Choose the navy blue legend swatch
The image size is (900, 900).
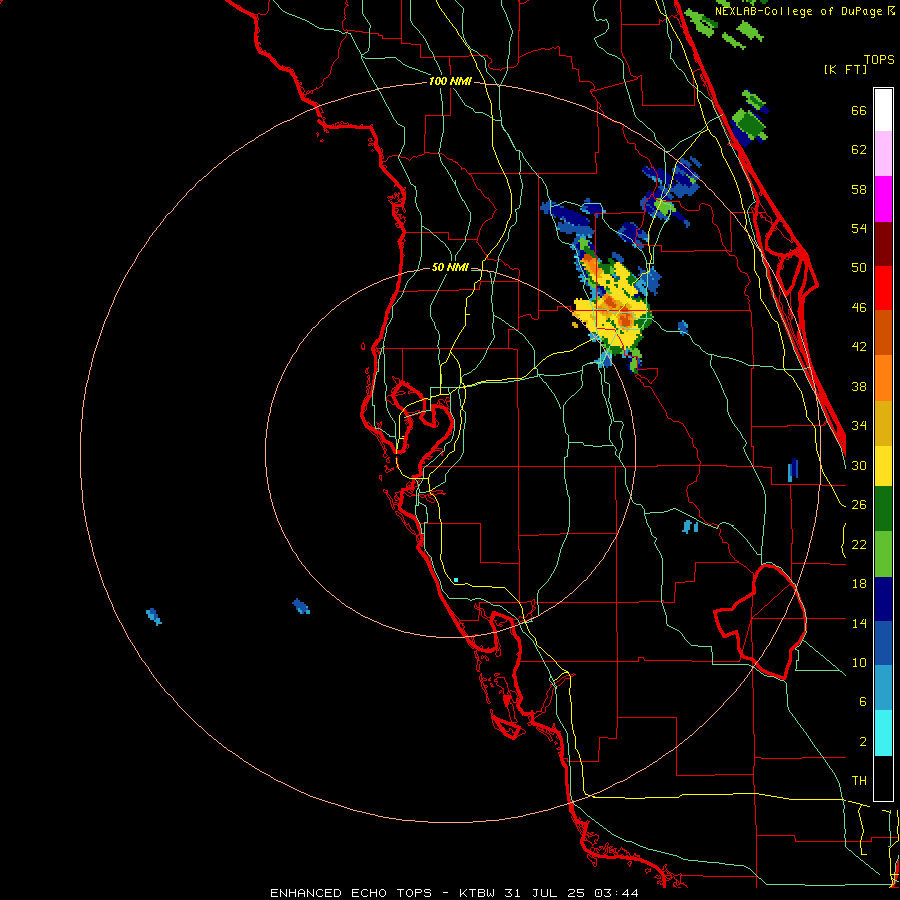883,599
